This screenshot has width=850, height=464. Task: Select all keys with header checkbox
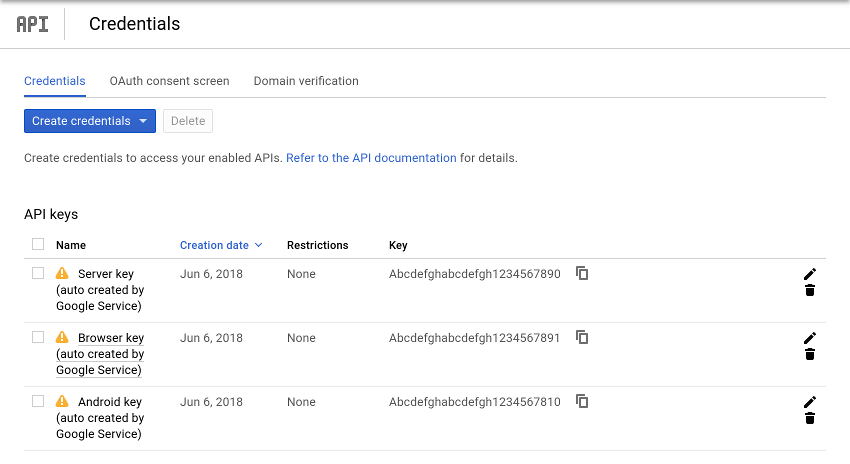pyautogui.click(x=38, y=244)
